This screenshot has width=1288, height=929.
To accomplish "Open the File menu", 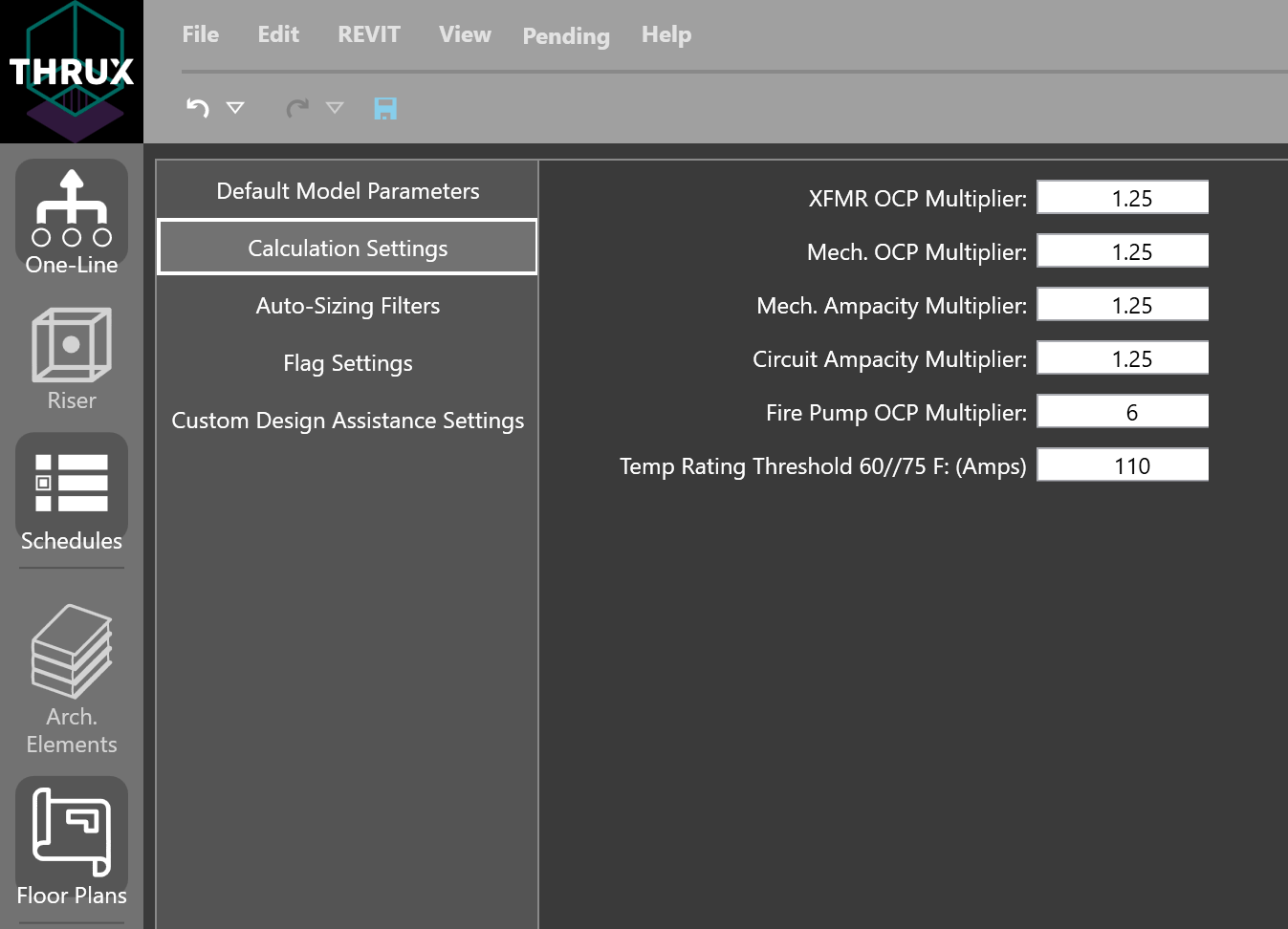I will [x=200, y=34].
